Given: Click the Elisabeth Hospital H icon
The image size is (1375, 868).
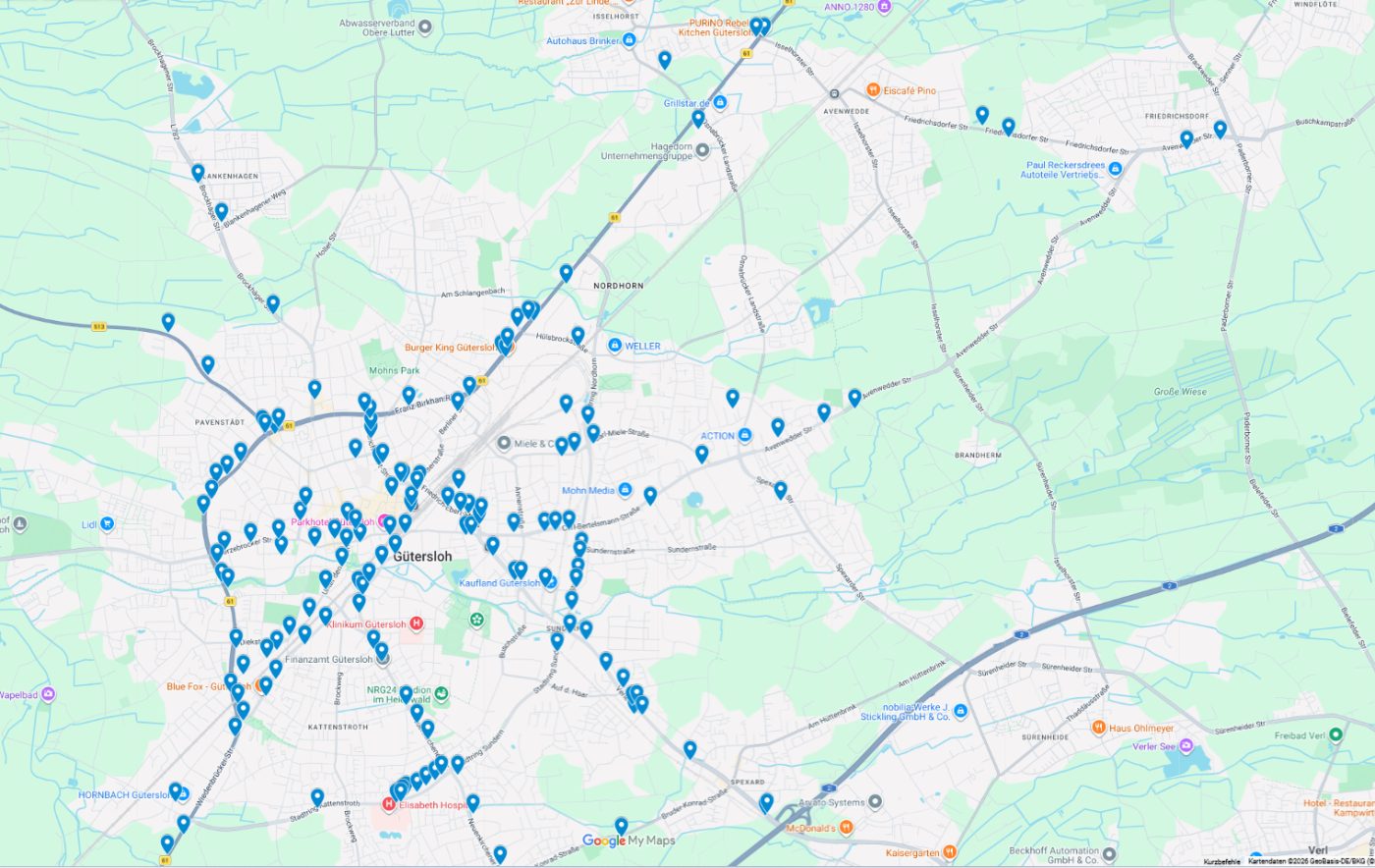Looking at the screenshot, I should coord(389,804).
